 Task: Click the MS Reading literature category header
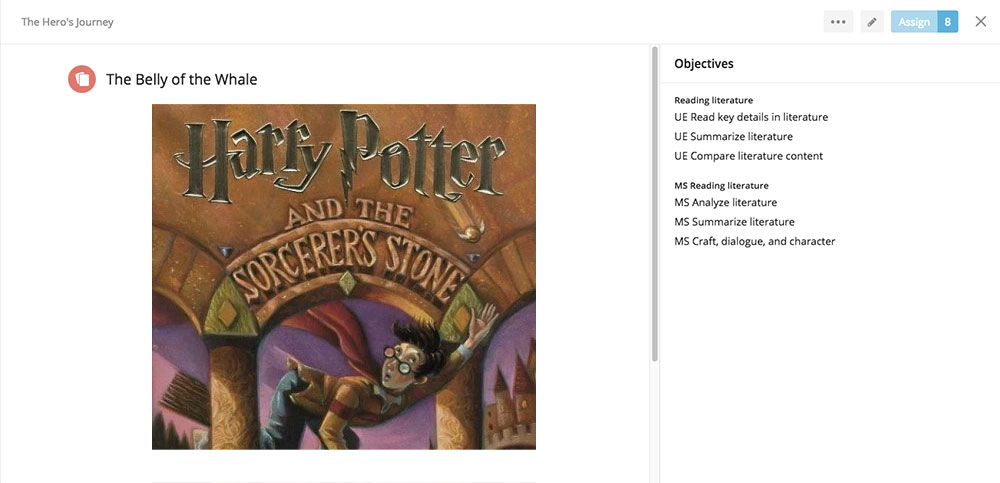[x=721, y=186]
